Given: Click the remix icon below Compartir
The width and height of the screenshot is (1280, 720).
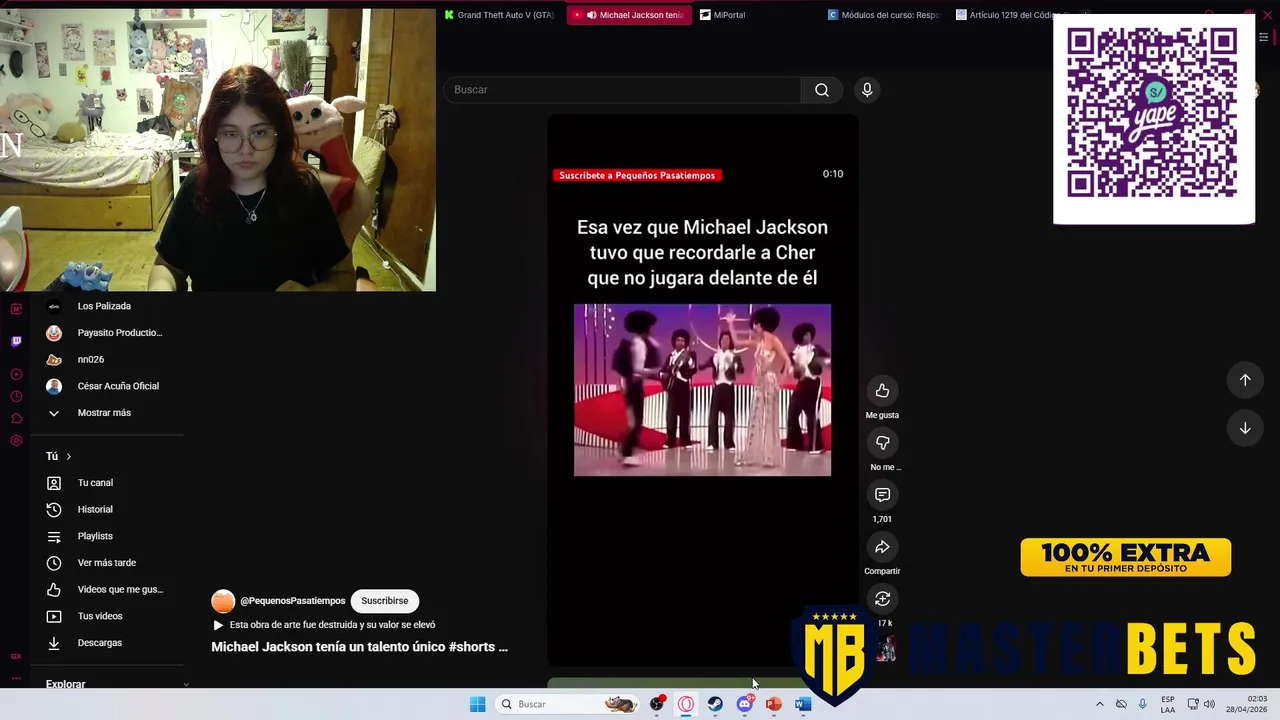Looking at the screenshot, I should tap(882, 599).
